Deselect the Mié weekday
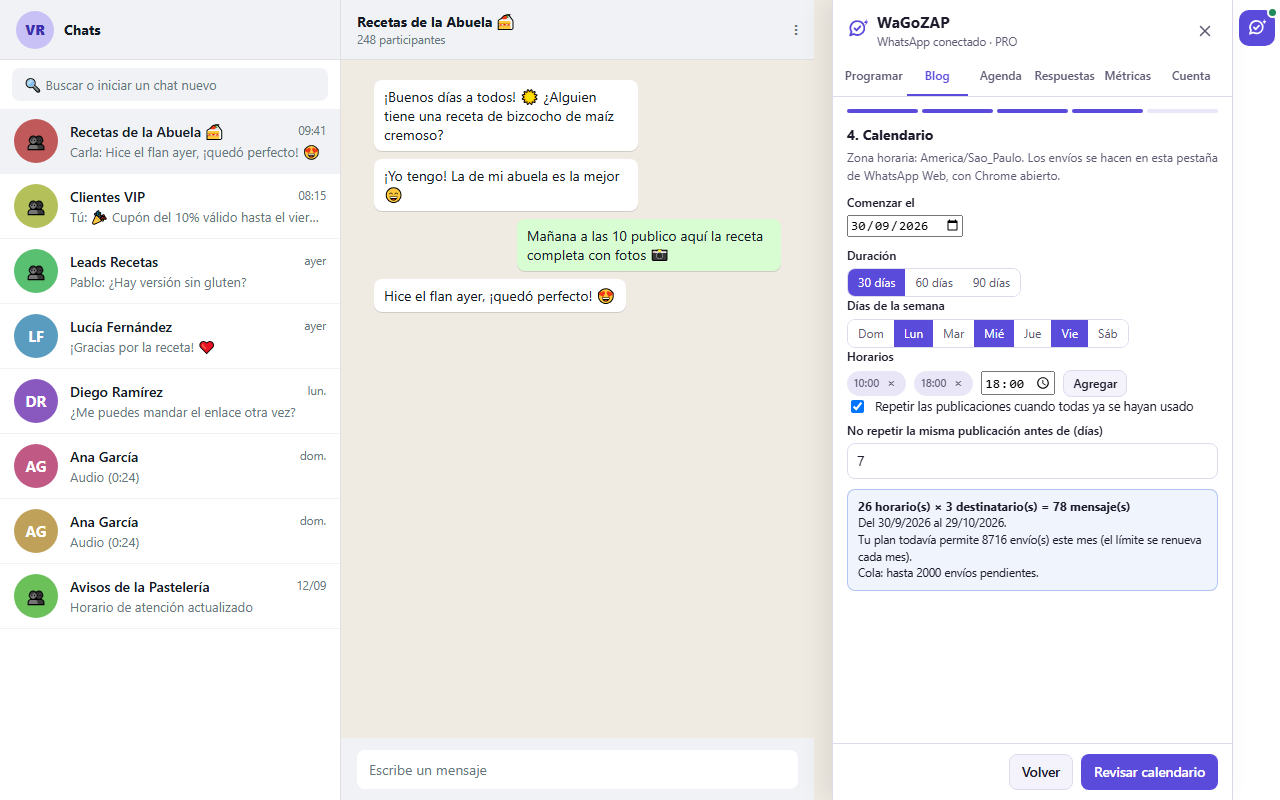The width and height of the screenshot is (1280, 800). 994,334
